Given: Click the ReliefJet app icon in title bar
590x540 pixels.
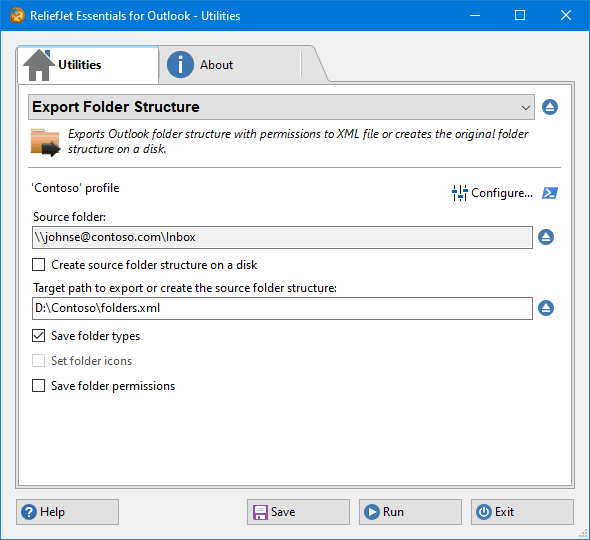Looking at the screenshot, I should pyautogui.click(x=17, y=15).
